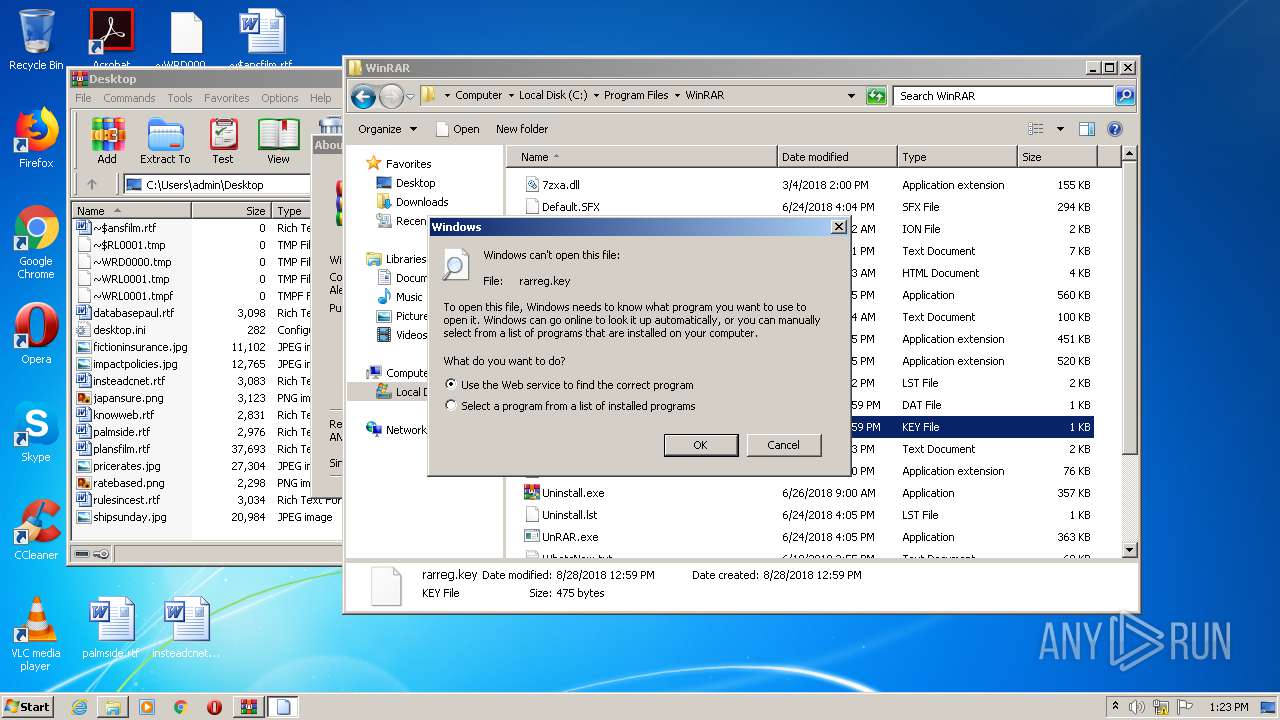Viewport: 1280px width, 720px height.
Task: Sort WinRAR list by Size column
Action: pos(232,211)
